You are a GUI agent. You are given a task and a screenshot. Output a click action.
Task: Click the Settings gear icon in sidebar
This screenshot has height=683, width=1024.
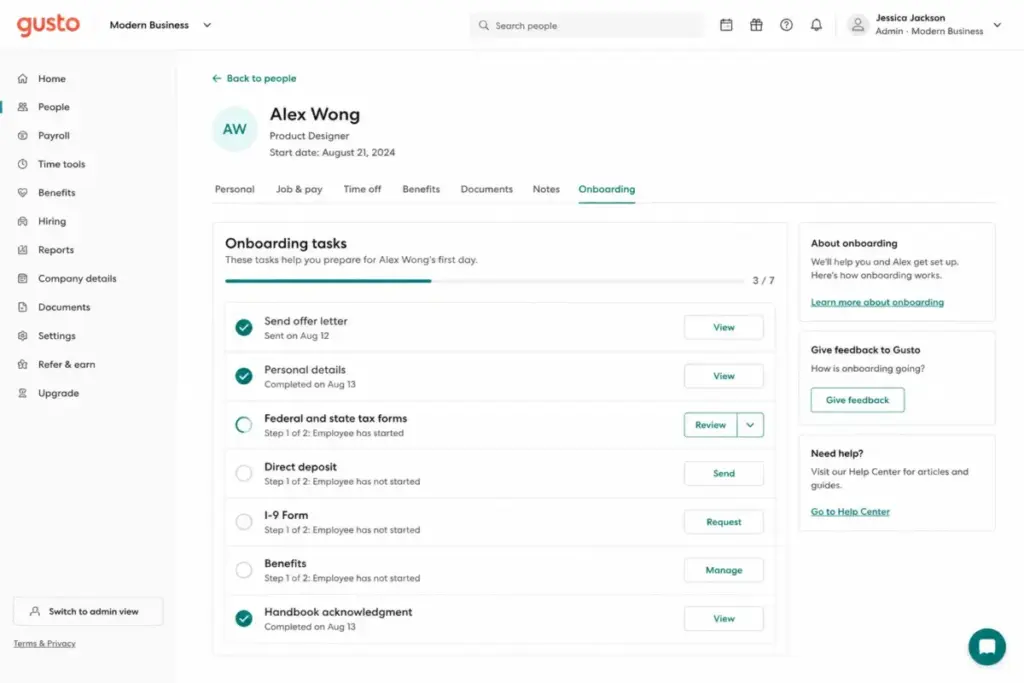pyautogui.click(x=23, y=336)
